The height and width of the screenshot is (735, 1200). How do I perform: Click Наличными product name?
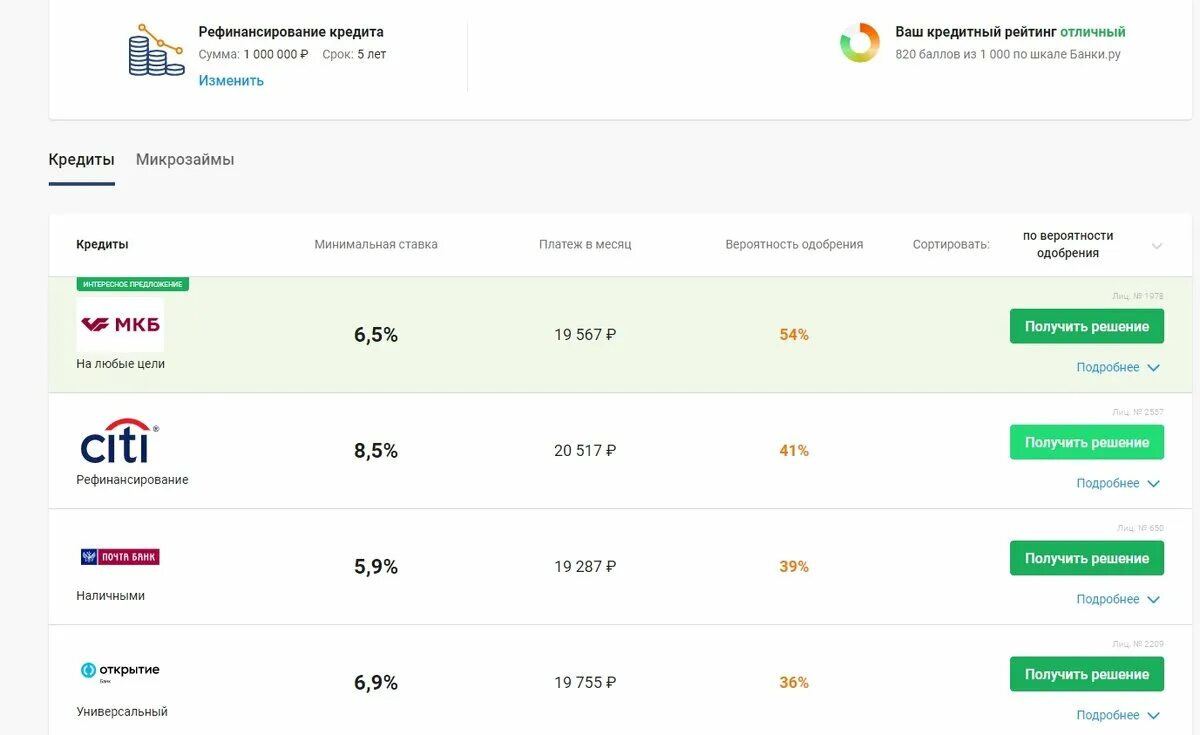point(111,596)
